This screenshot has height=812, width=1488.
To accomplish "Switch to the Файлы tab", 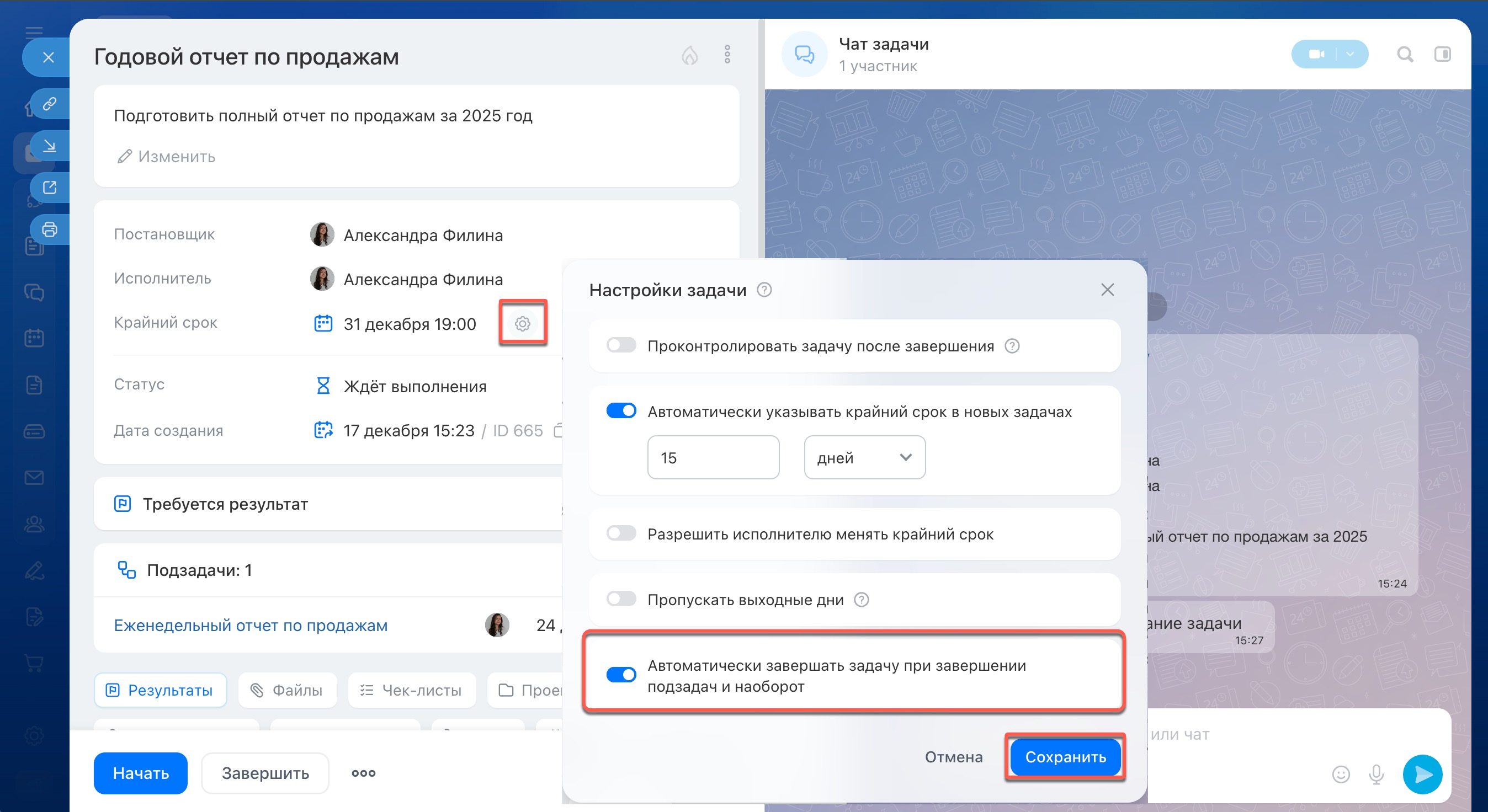I will 287,690.
